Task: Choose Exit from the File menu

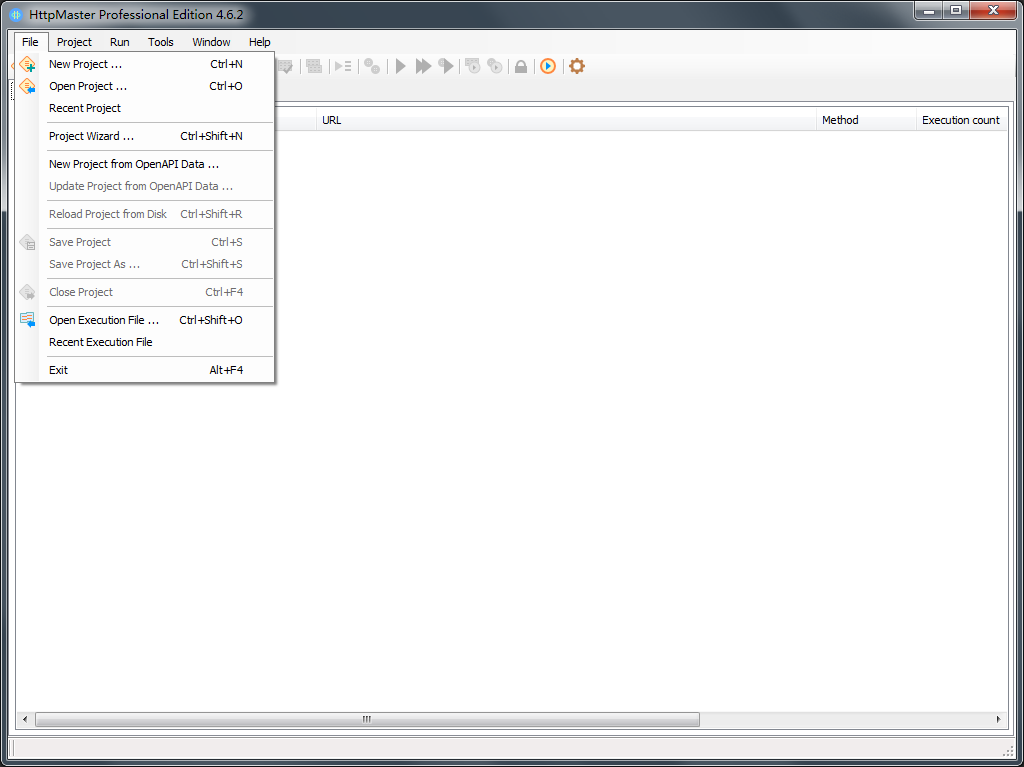Action: pyautogui.click(x=144, y=370)
